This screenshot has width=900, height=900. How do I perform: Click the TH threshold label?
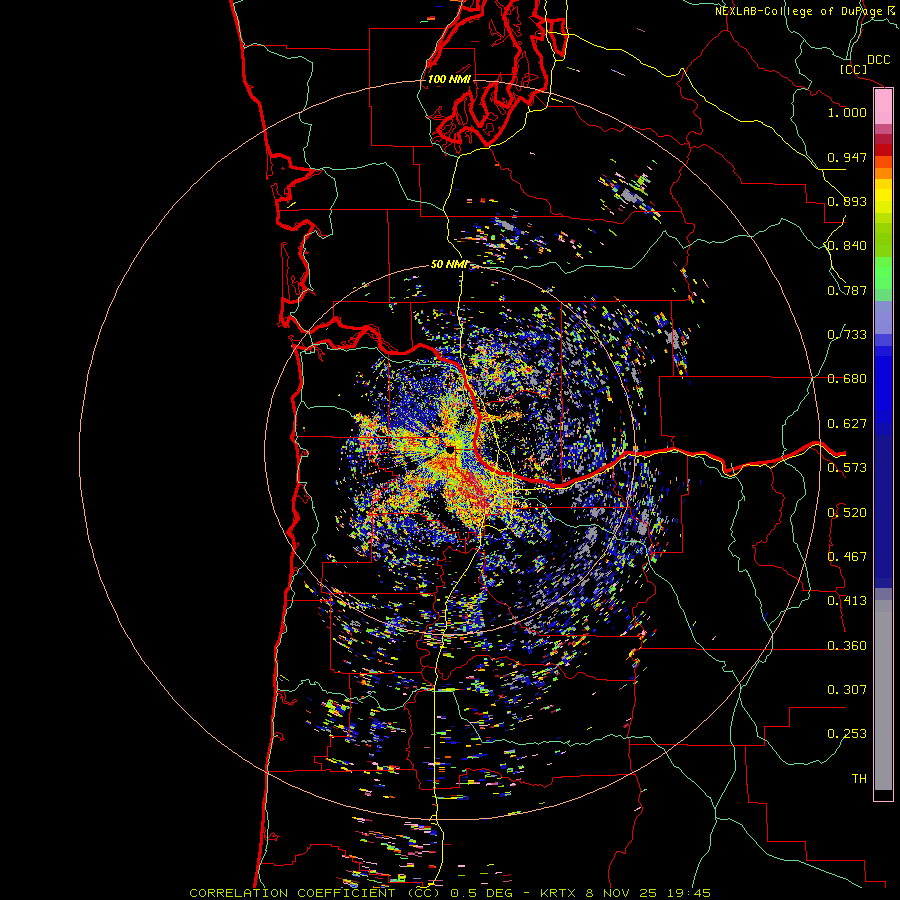[859, 779]
